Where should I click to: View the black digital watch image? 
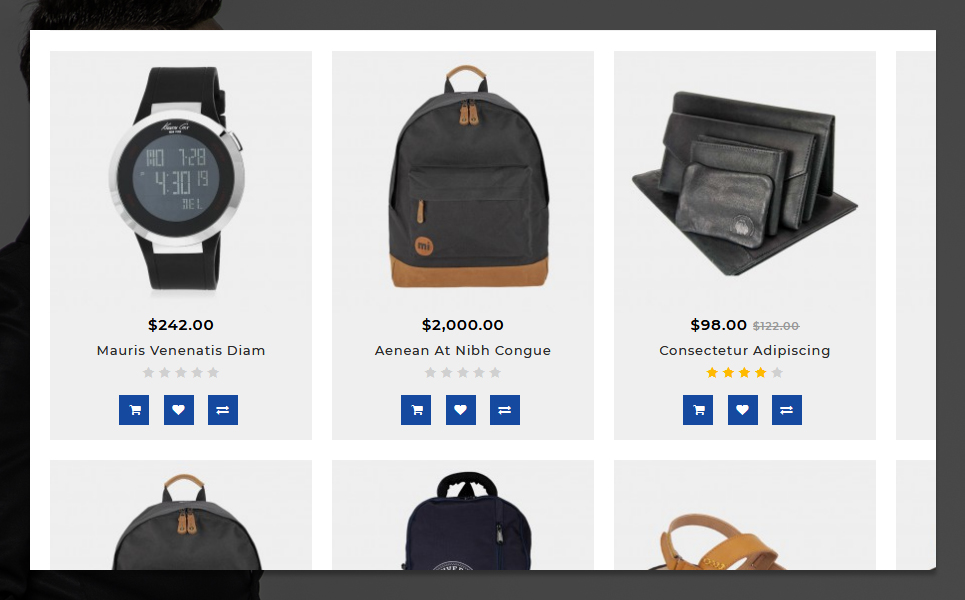(178, 178)
